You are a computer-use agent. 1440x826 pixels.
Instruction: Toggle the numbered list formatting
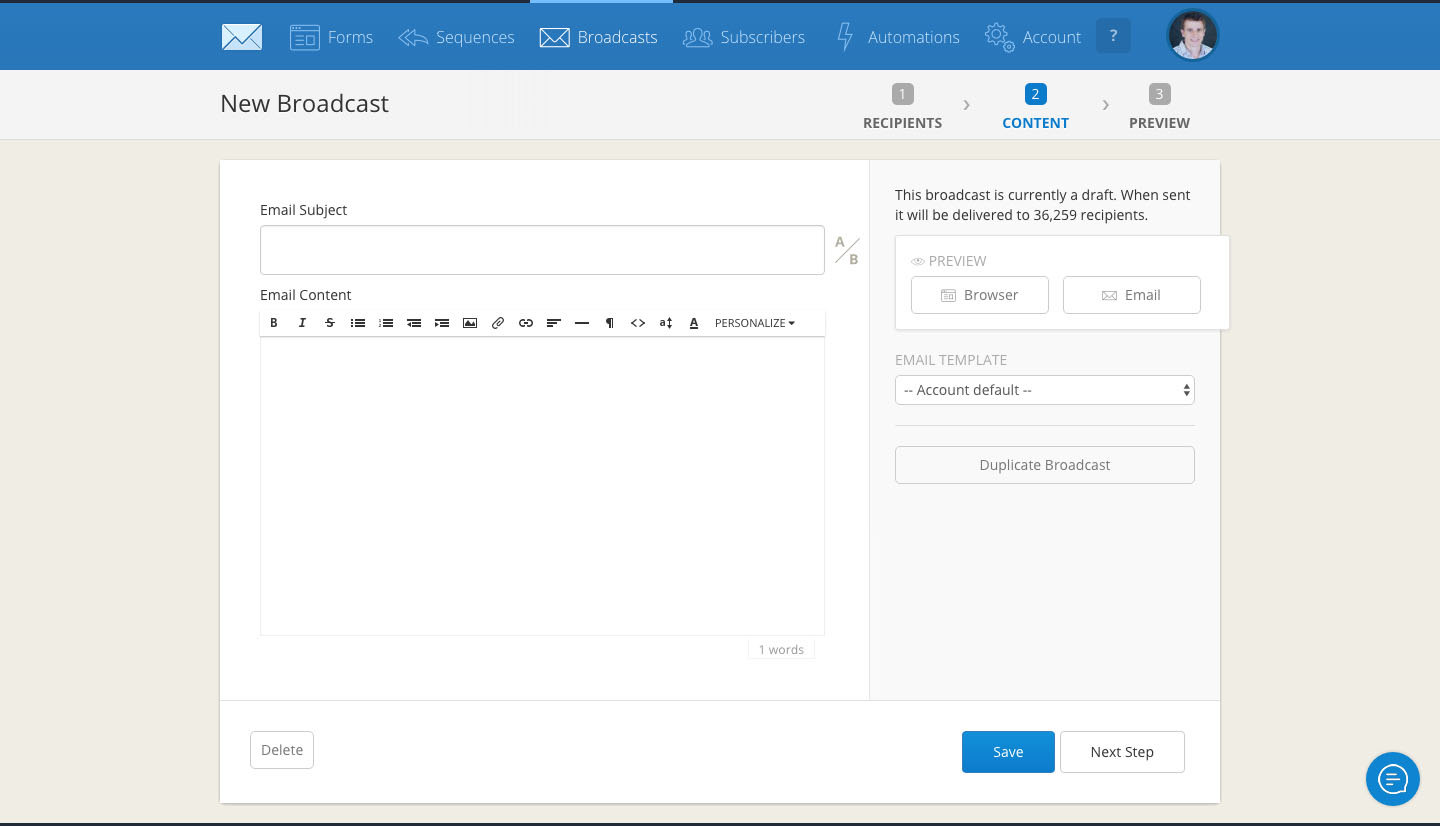[386, 323]
